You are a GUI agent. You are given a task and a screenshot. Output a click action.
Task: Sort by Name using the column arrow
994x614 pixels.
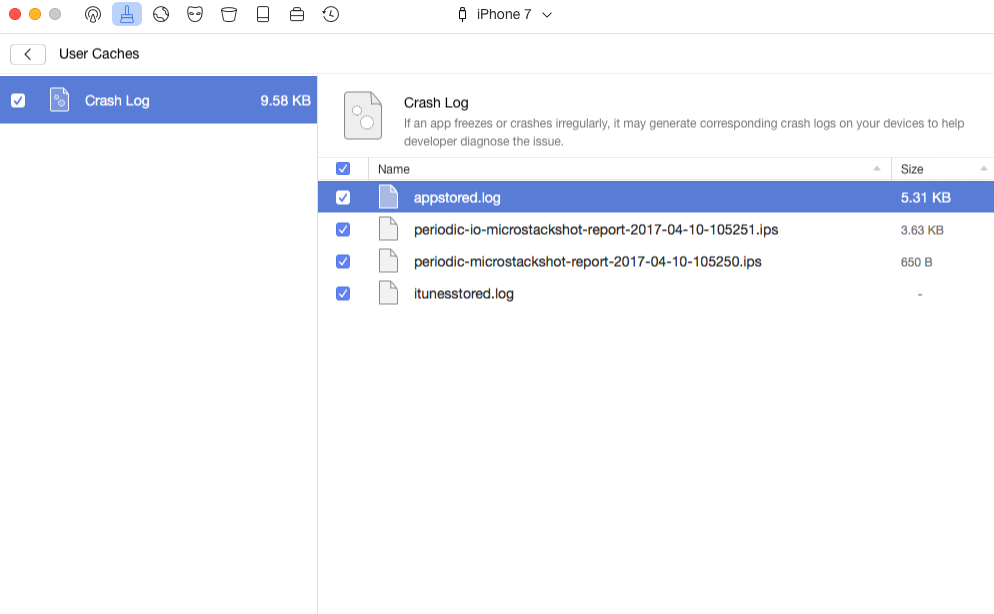877,169
